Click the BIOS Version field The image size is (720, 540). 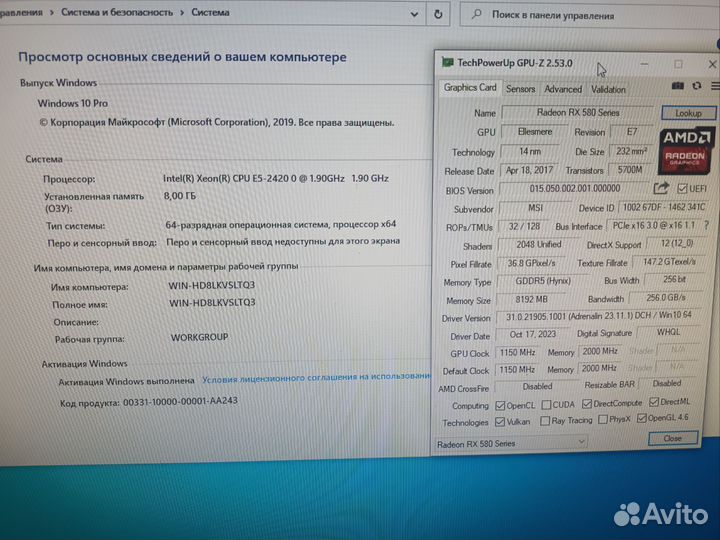574,188
